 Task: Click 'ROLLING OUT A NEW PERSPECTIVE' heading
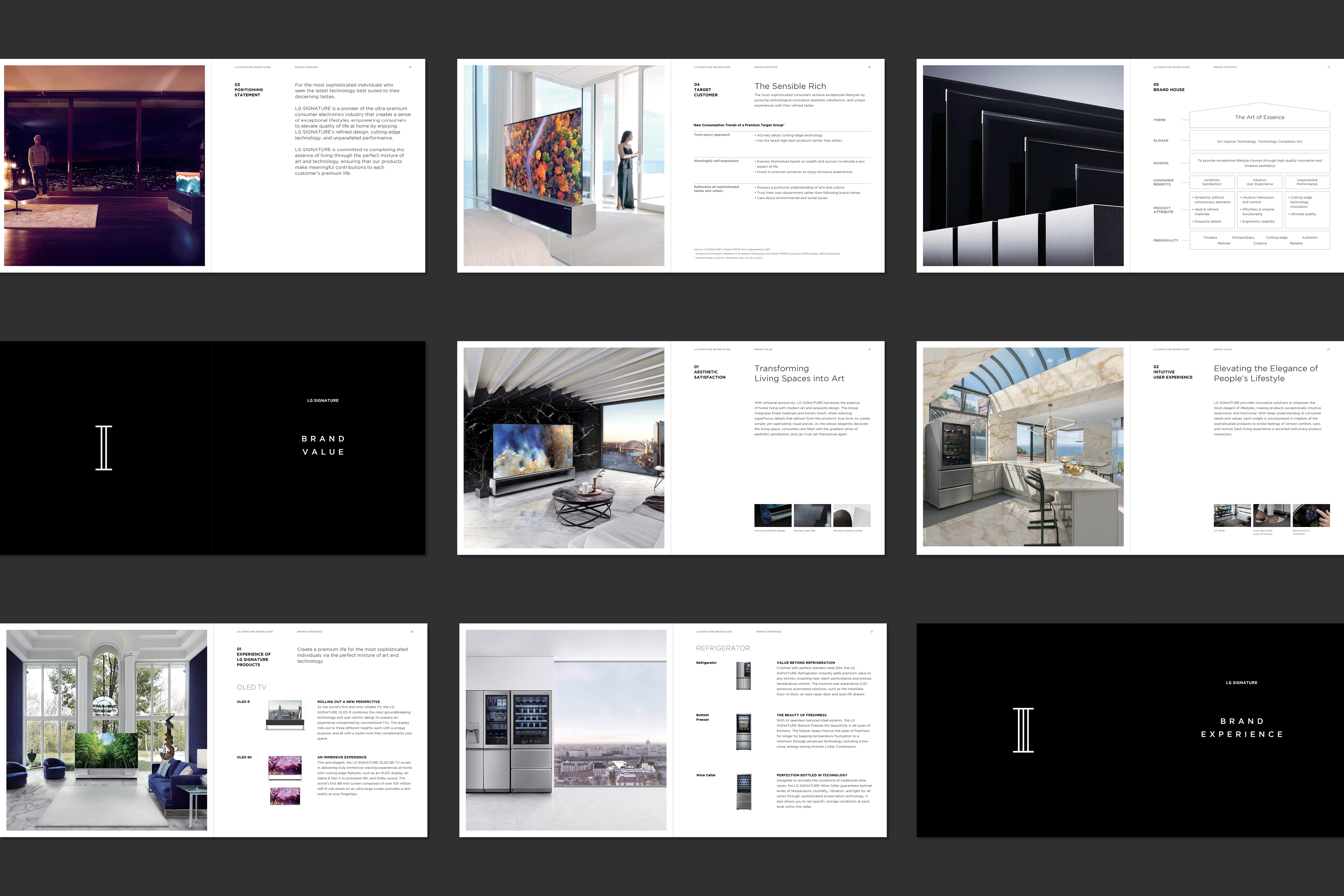pos(349,702)
